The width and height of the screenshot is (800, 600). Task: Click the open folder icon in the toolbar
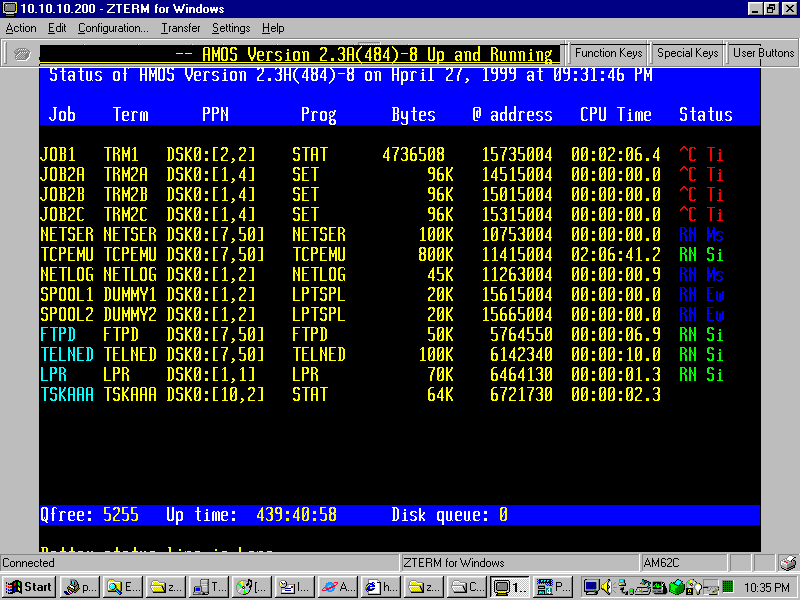(21, 54)
